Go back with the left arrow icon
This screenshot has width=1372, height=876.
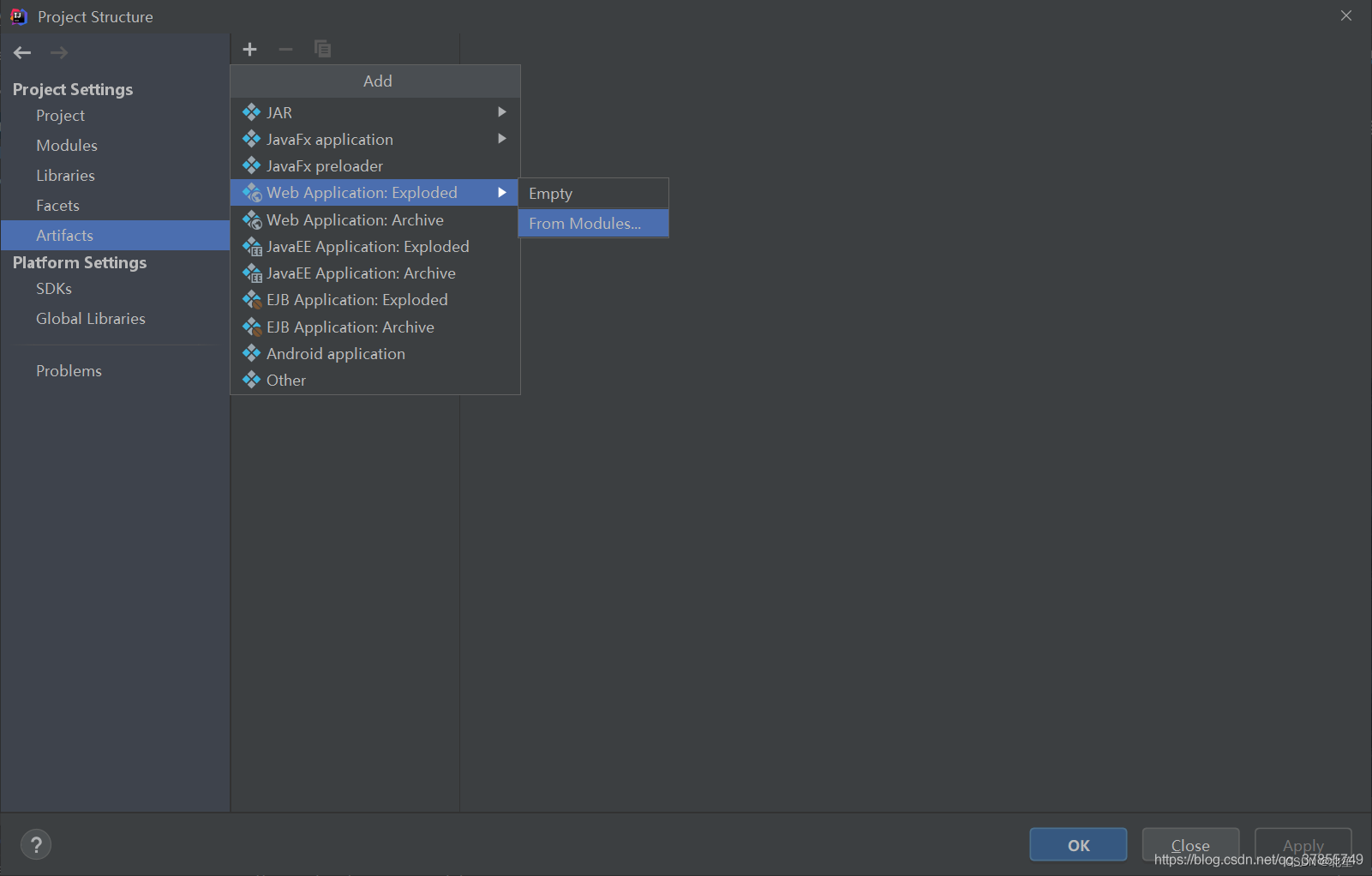(22, 53)
